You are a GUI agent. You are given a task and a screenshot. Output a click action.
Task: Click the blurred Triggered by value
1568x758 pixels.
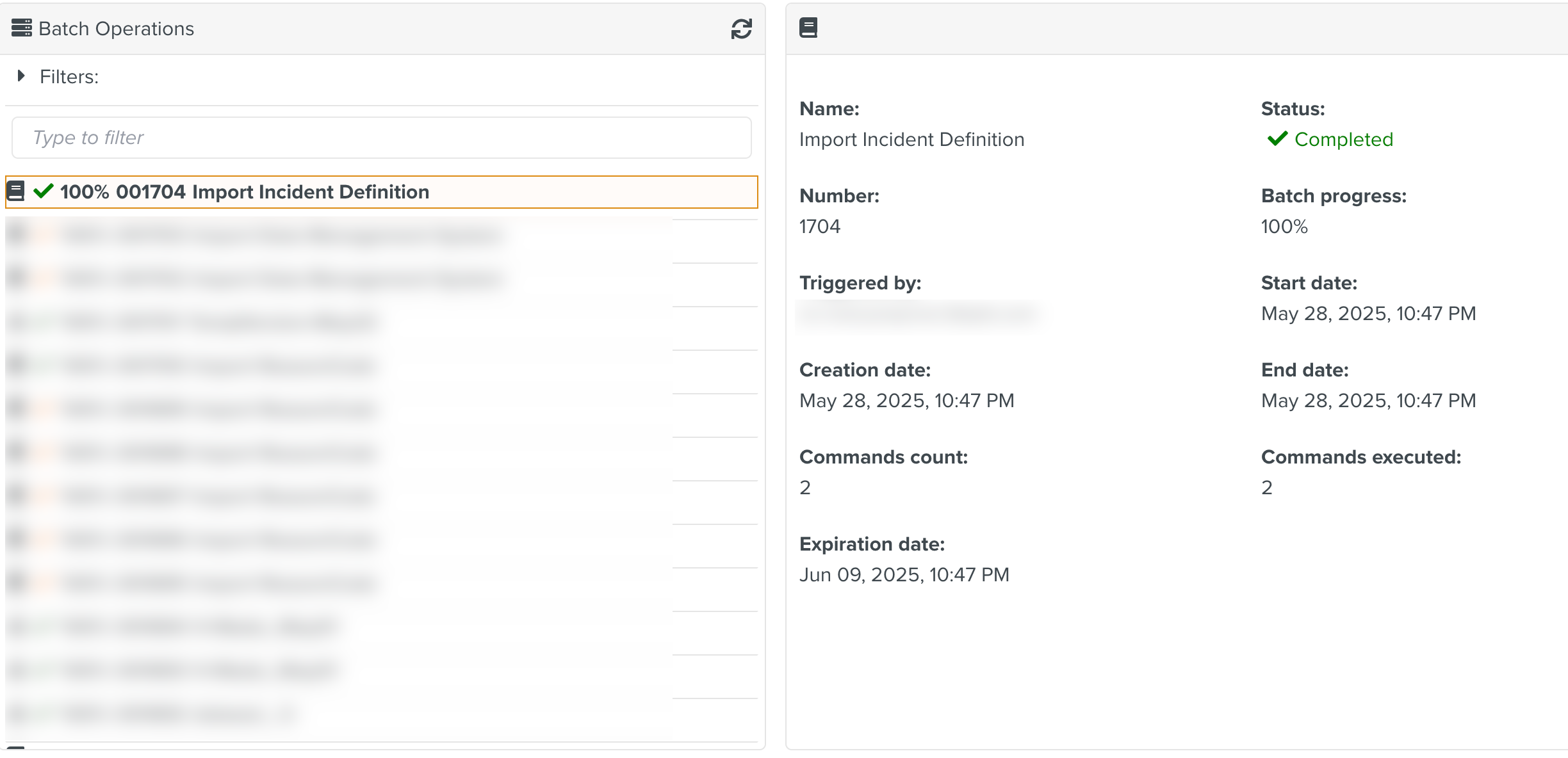[x=919, y=314]
